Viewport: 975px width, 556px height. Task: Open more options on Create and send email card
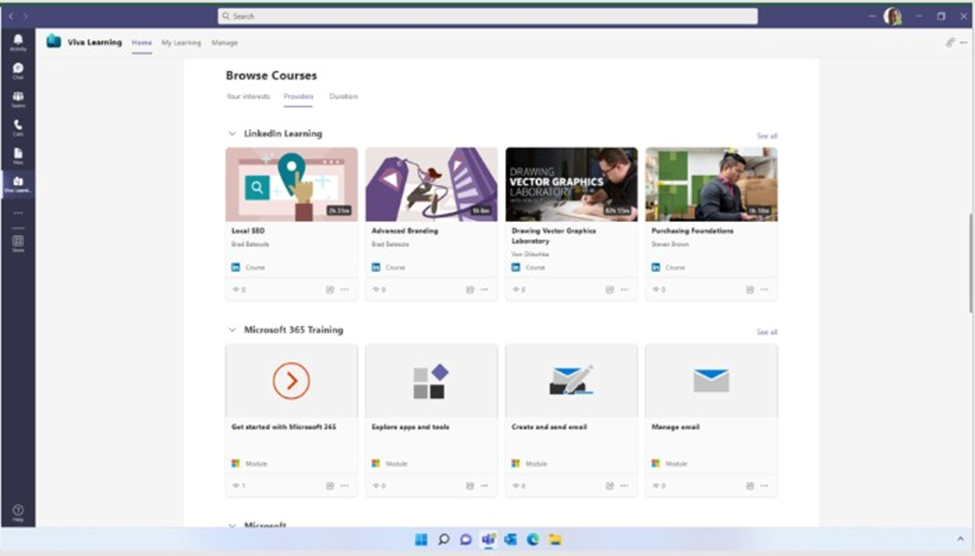coord(624,486)
